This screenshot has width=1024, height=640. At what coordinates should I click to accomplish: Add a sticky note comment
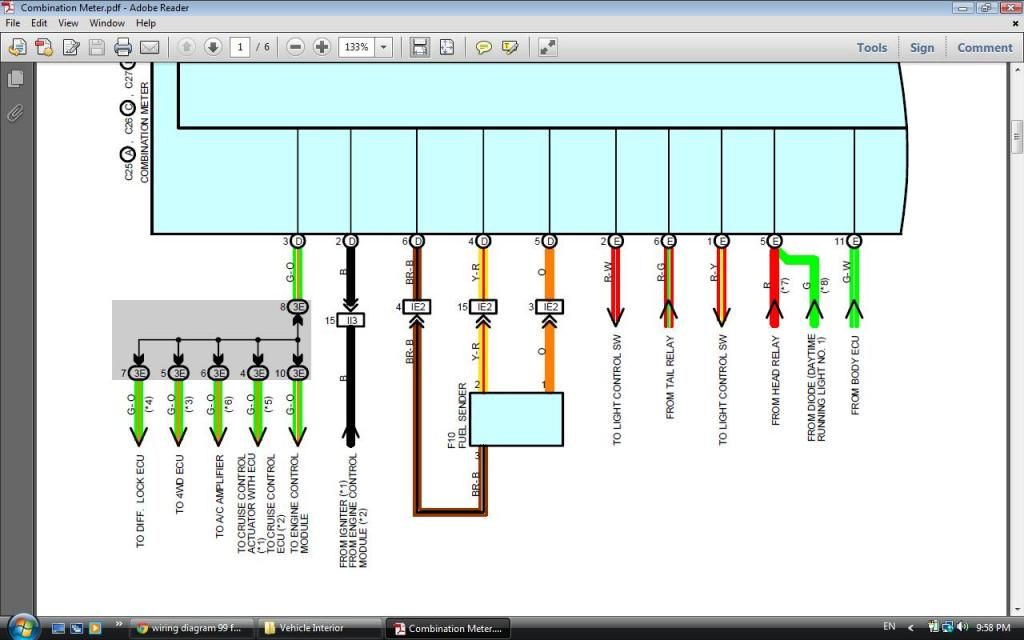tap(484, 47)
